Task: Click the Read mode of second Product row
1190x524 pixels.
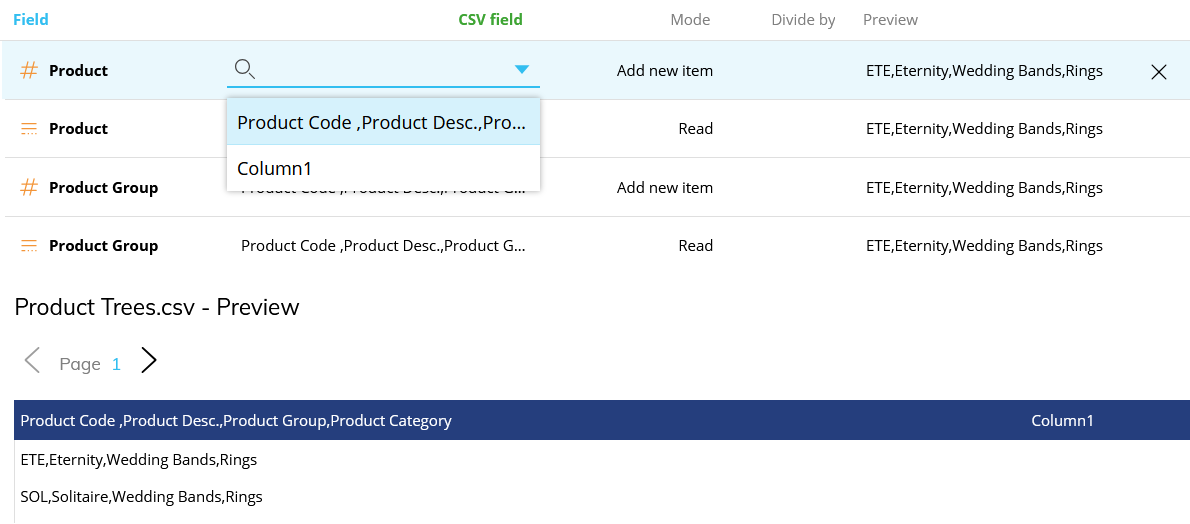Action: pos(695,129)
